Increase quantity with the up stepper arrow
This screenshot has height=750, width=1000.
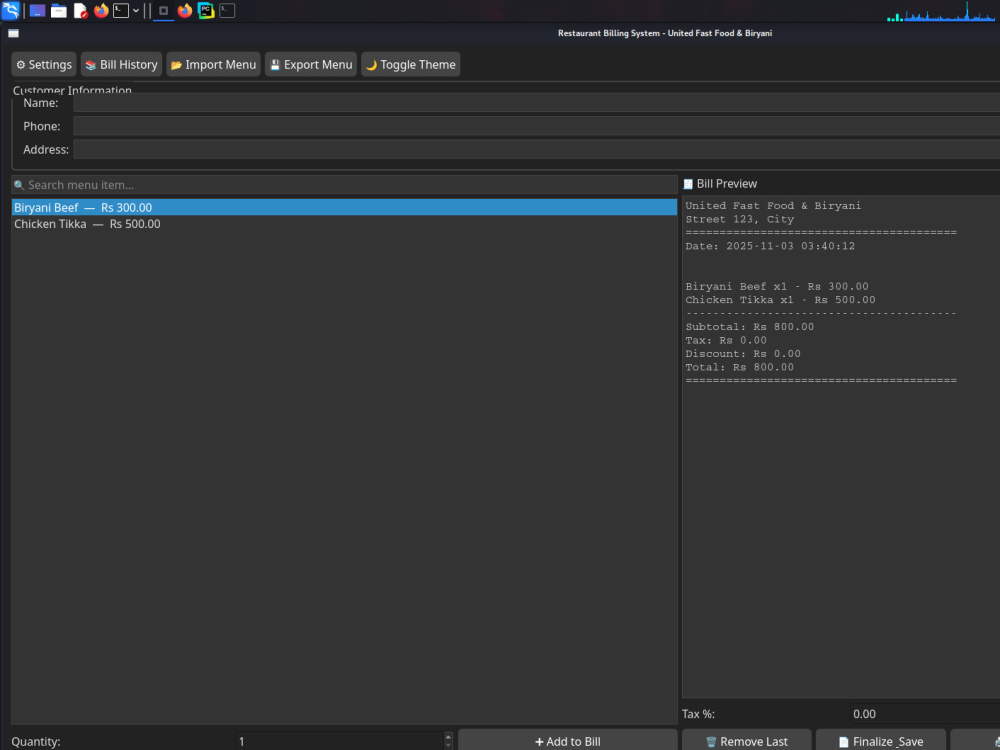coord(448,737)
